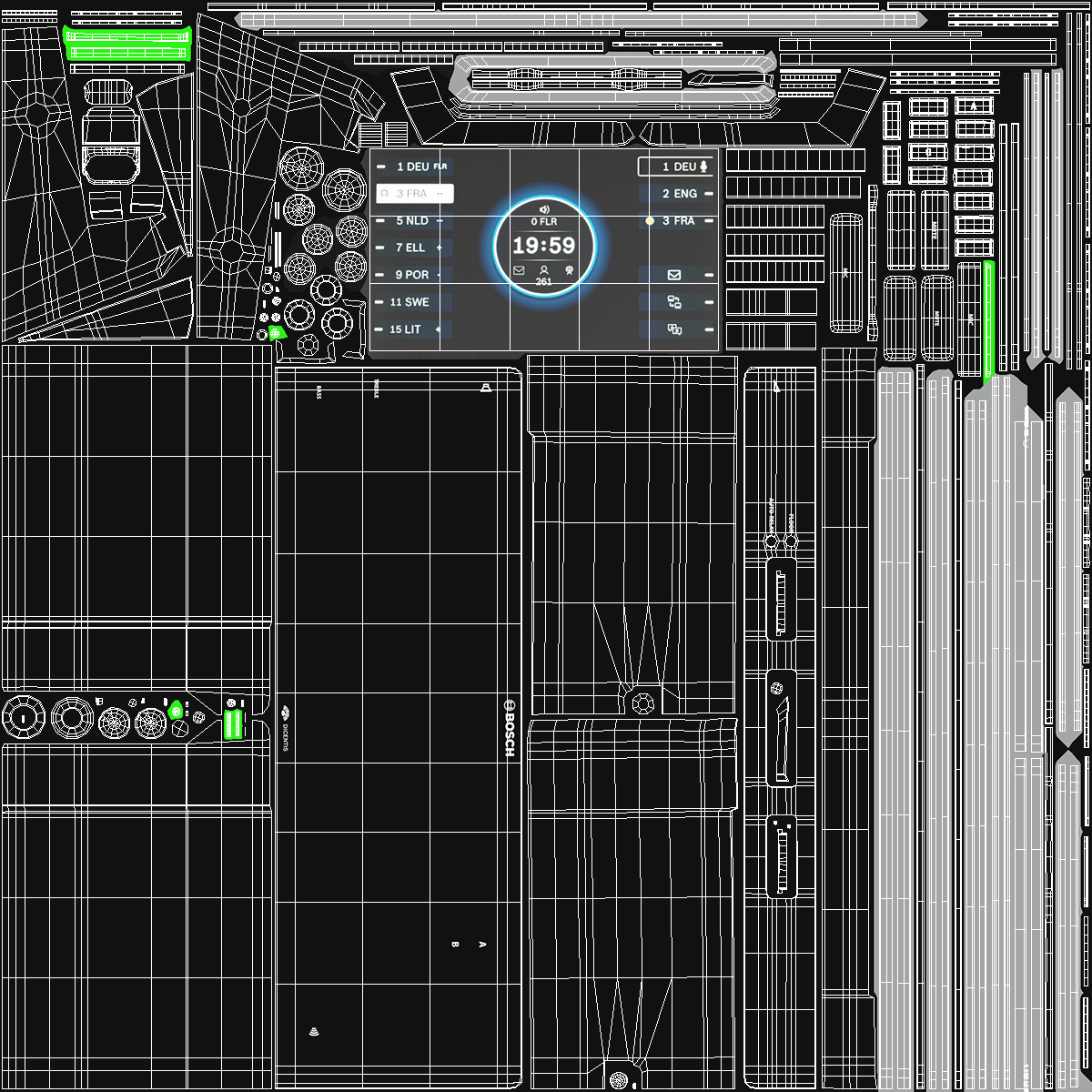
Task: Select the outlined 1 DEU microphone output box
Action: [x=675, y=167]
